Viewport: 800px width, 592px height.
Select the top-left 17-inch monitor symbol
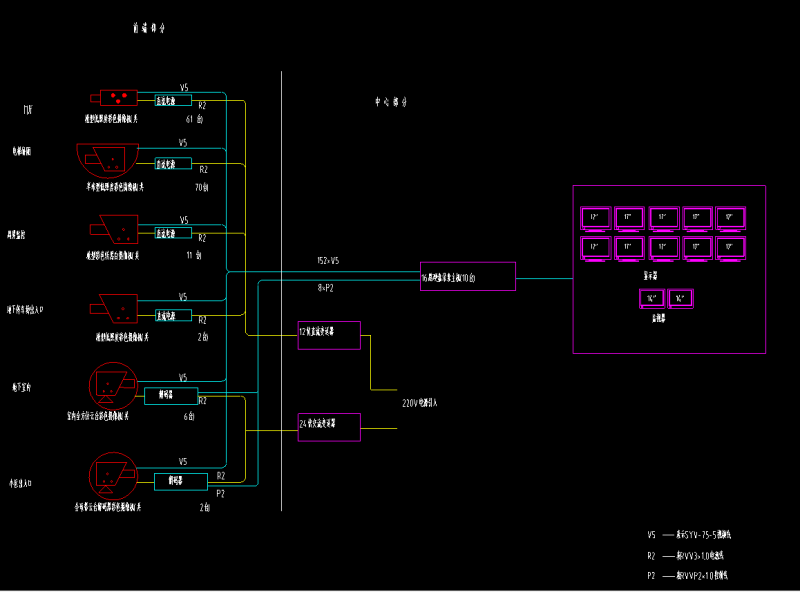[x=595, y=217]
